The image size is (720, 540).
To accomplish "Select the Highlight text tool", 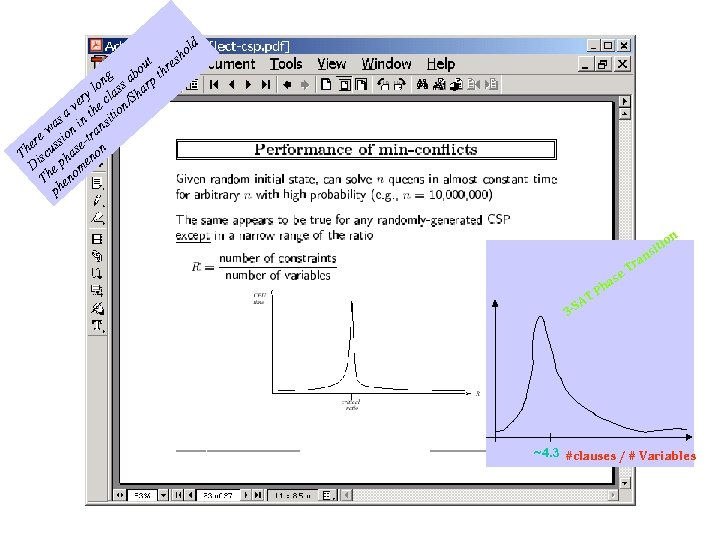I will [x=97, y=218].
